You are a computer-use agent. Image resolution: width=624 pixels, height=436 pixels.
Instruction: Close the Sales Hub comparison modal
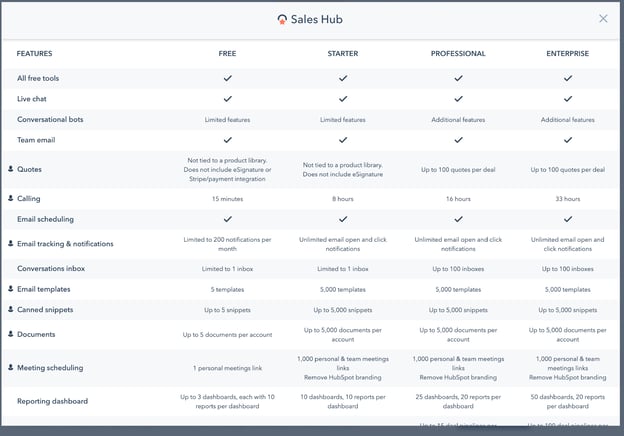pyautogui.click(x=603, y=18)
